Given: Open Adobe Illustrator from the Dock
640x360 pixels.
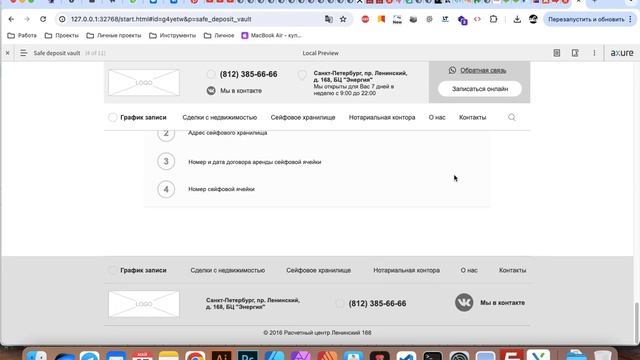Looking at the screenshot, I should click(x=221, y=355).
